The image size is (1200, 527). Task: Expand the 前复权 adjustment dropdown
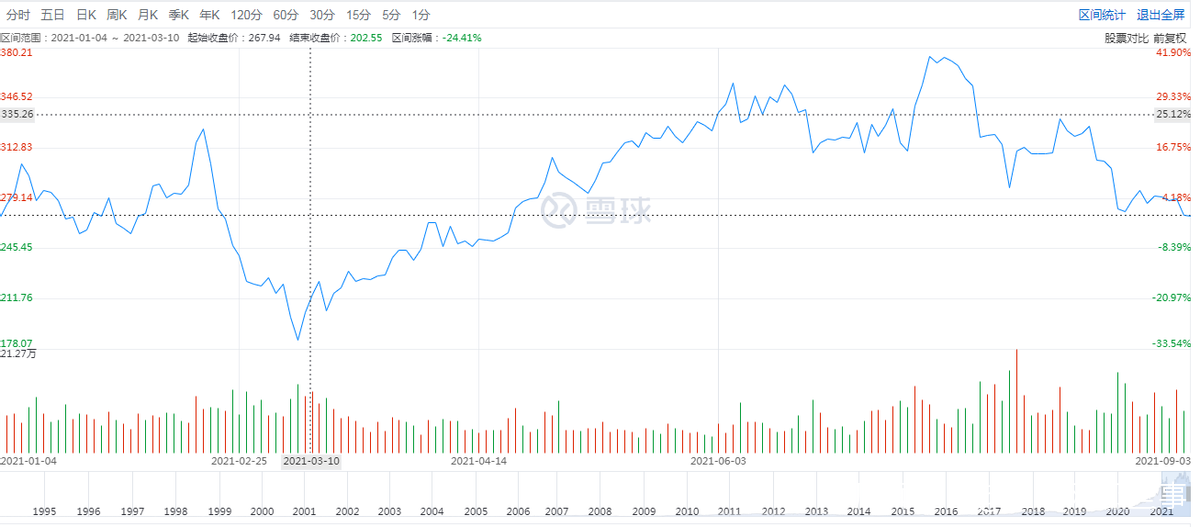tap(1170, 38)
